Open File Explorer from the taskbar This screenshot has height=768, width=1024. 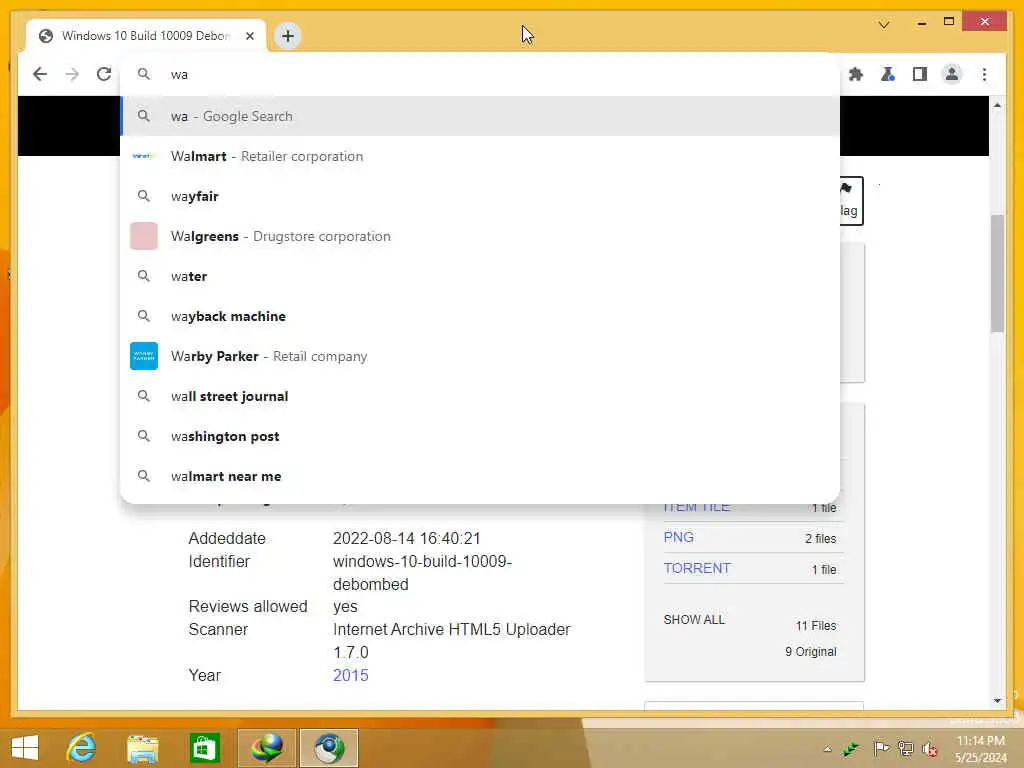pyautogui.click(x=143, y=748)
